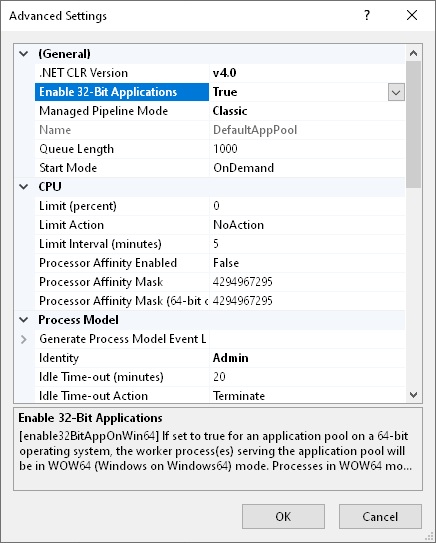The image size is (436, 543).
Task: Collapse the Process Model section chevron
Action: [24, 320]
